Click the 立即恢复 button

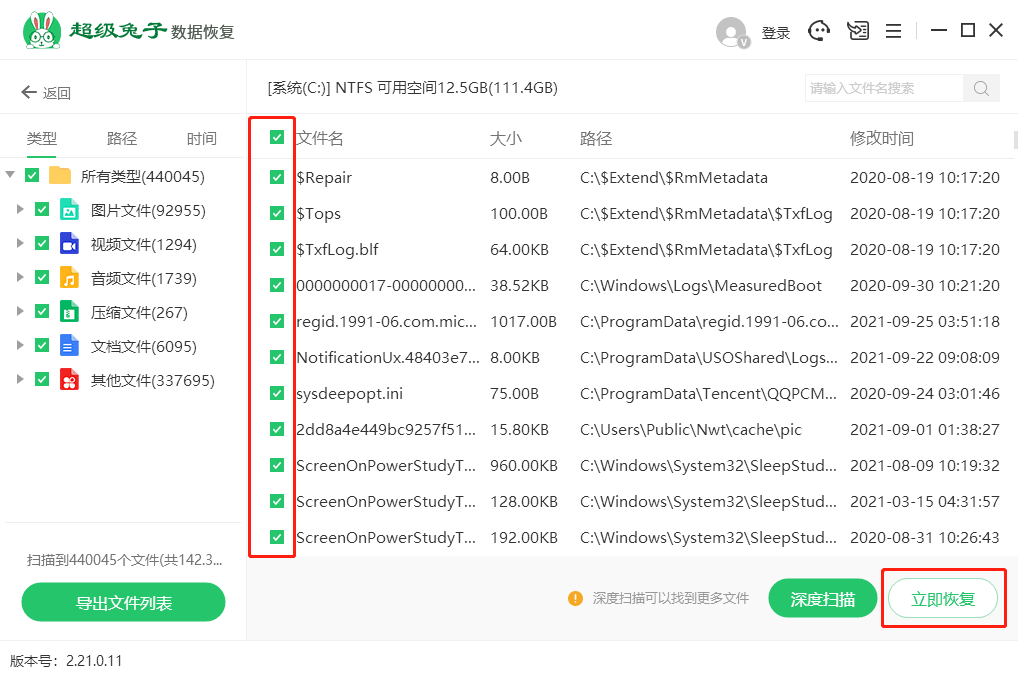pos(943,599)
